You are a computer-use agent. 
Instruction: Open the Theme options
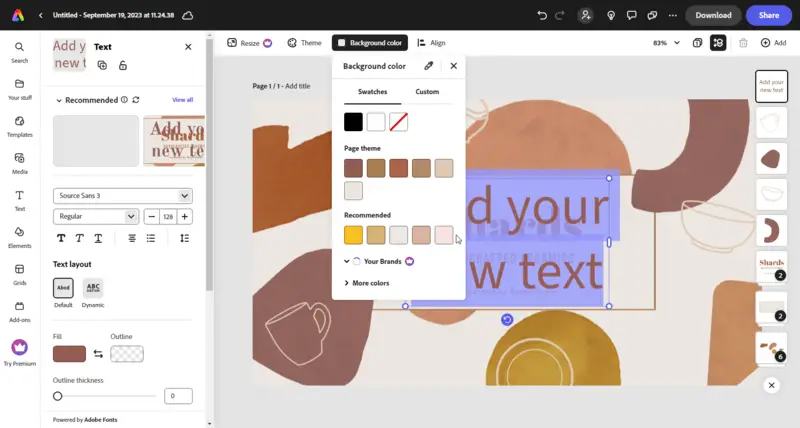point(305,43)
